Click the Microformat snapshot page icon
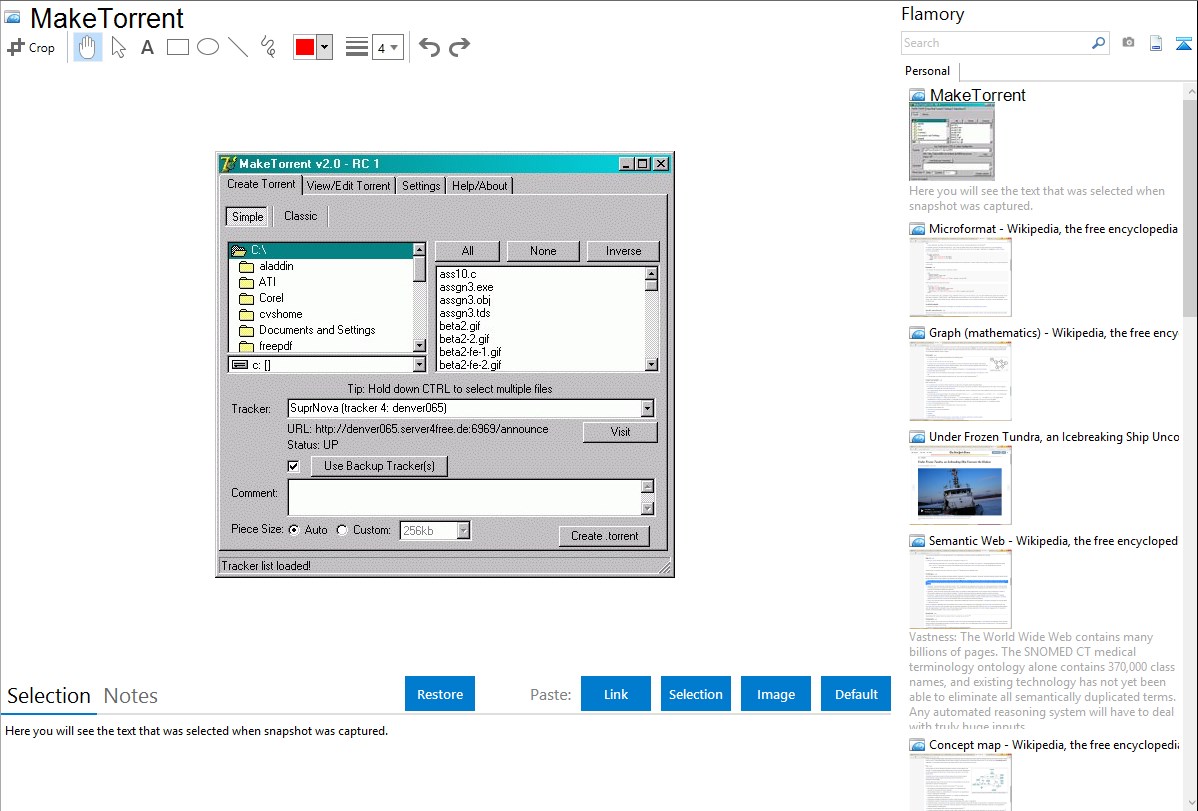This screenshot has height=811, width=1198. [x=917, y=229]
